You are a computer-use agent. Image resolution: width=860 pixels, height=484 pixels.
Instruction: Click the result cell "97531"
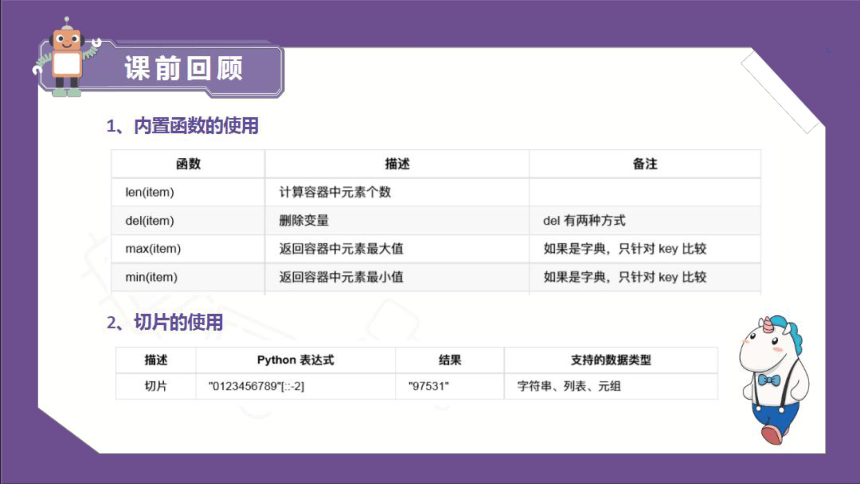pos(450,386)
